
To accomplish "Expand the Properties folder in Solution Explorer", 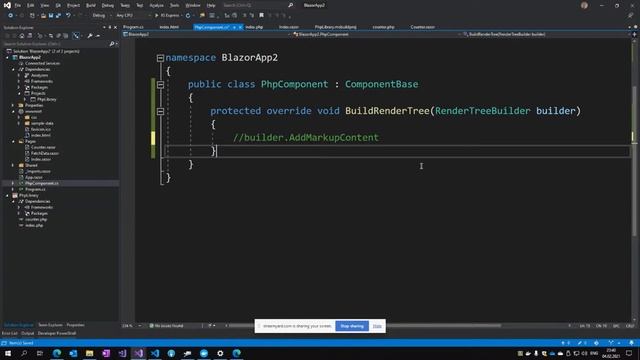I will pos(13,105).
